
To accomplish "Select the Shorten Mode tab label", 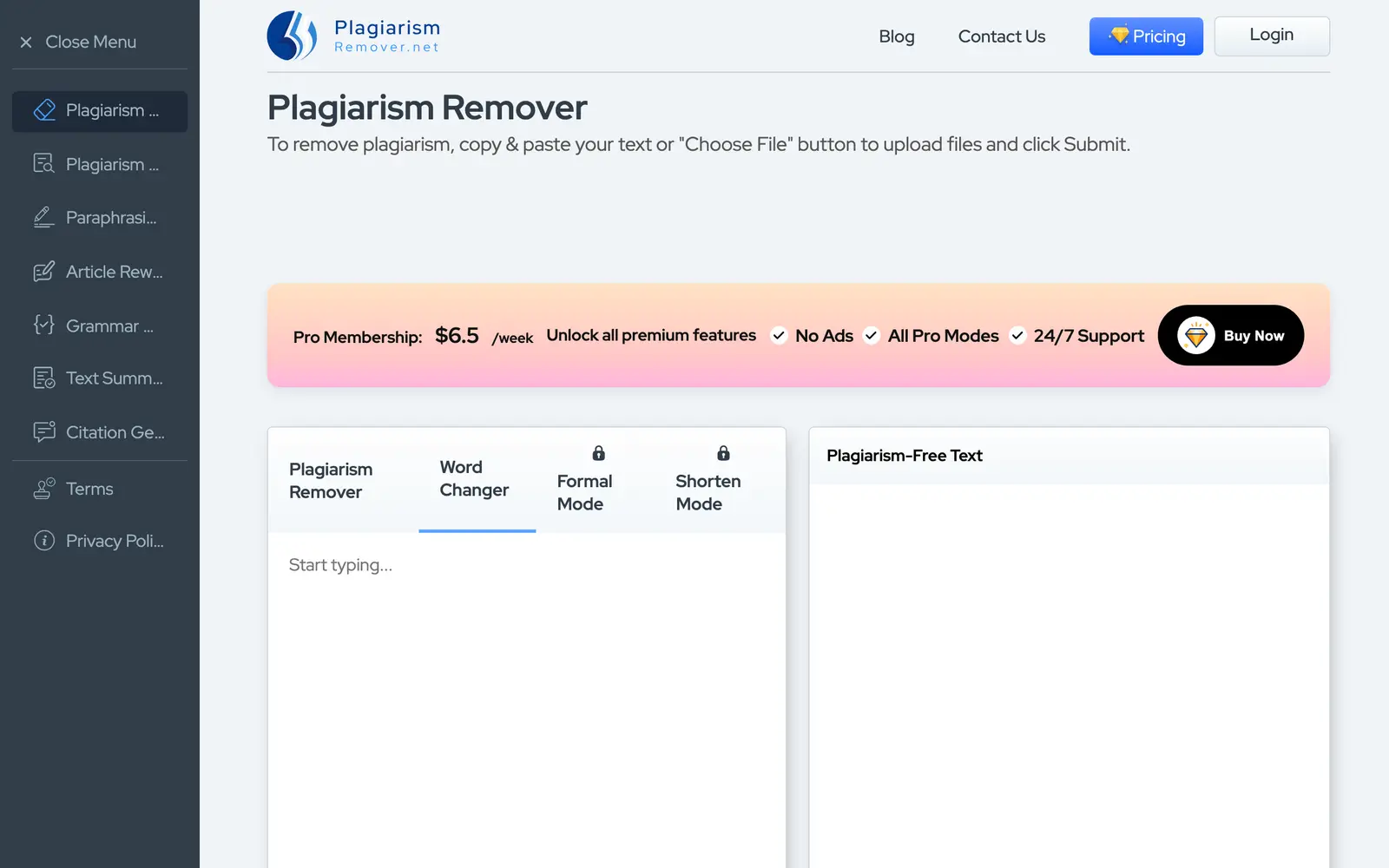I will pos(708,492).
